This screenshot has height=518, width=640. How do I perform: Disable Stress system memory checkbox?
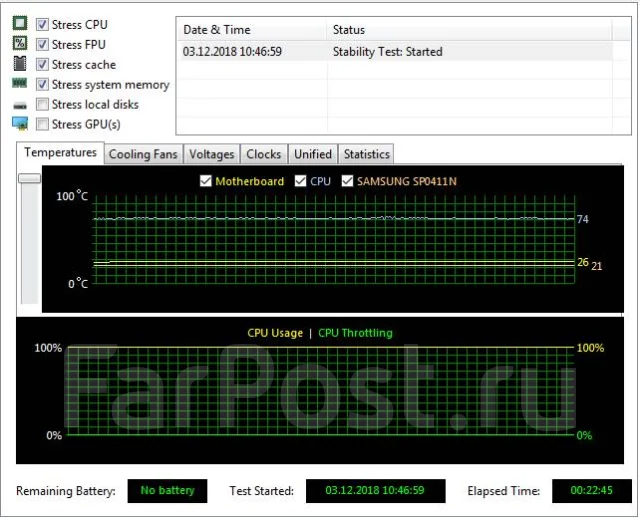pos(42,84)
